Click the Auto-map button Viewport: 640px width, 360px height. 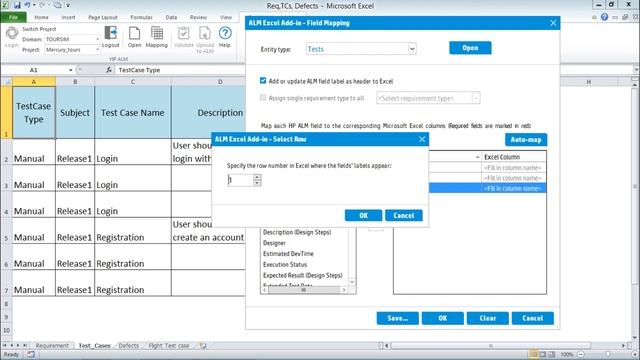point(526,140)
